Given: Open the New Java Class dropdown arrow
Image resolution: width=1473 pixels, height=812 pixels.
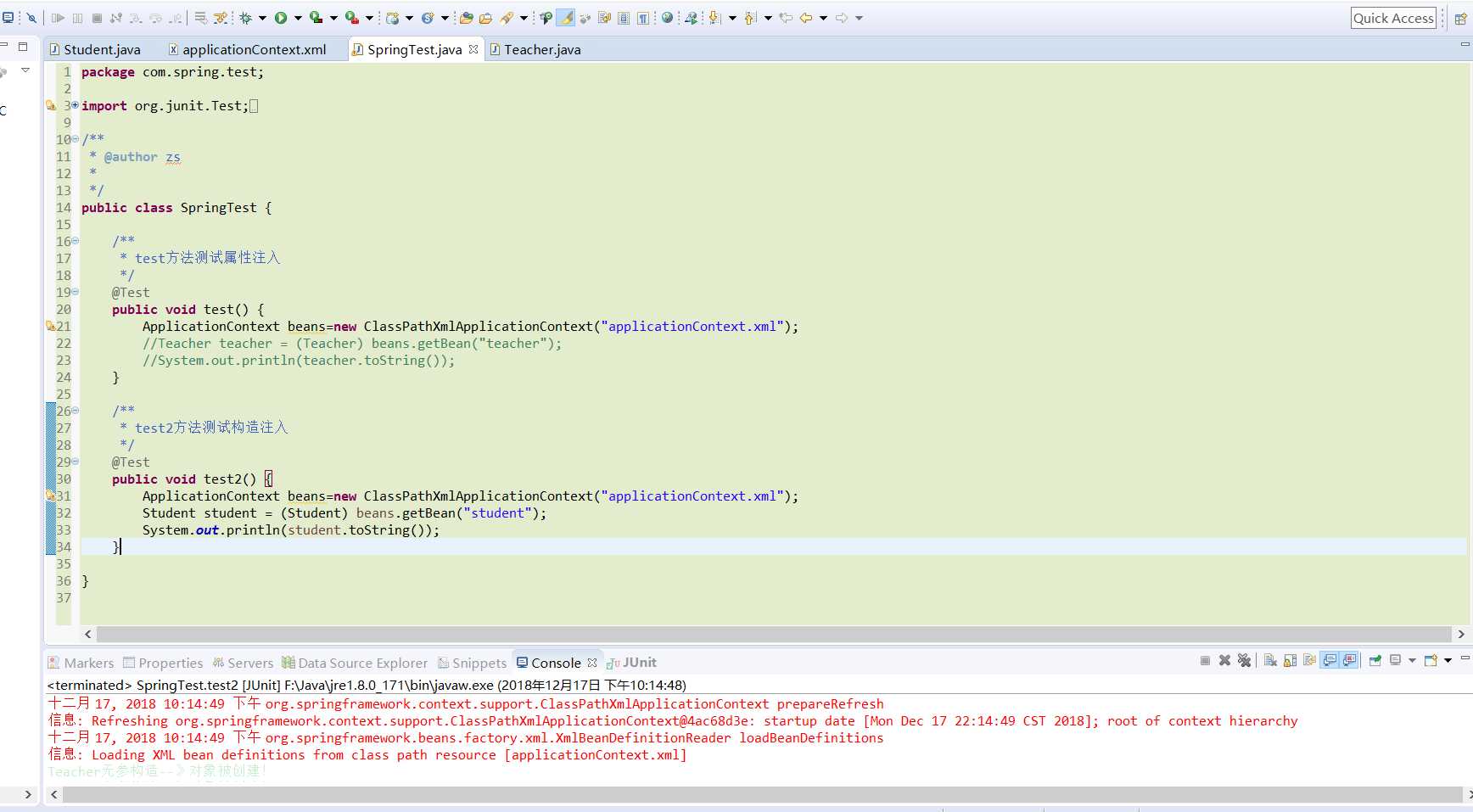Looking at the screenshot, I should pyautogui.click(x=445, y=18).
